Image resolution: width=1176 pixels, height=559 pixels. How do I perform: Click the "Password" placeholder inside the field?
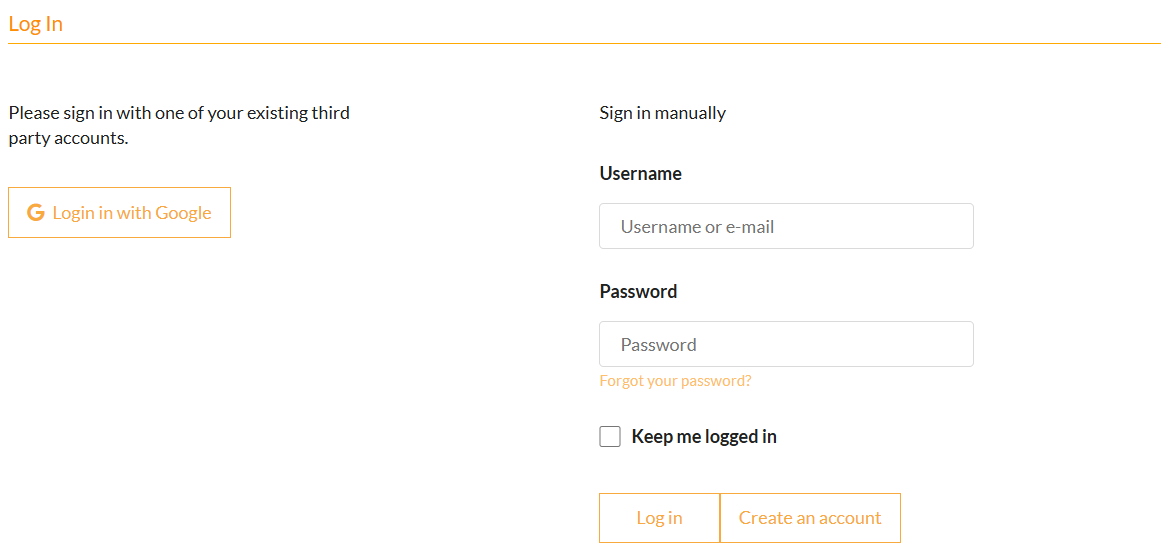(x=658, y=345)
